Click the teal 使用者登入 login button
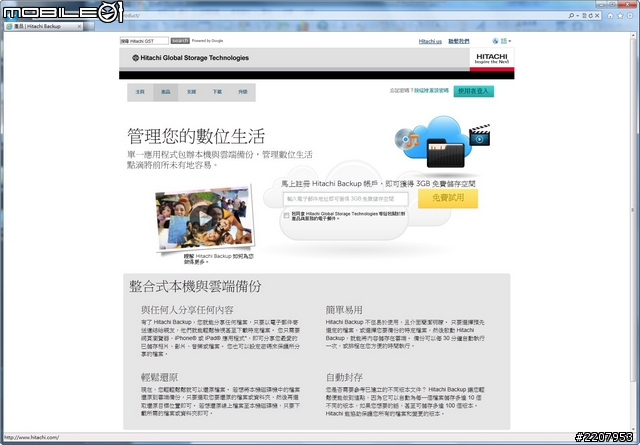The width and height of the screenshot is (640, 445). tap(473, 91)
